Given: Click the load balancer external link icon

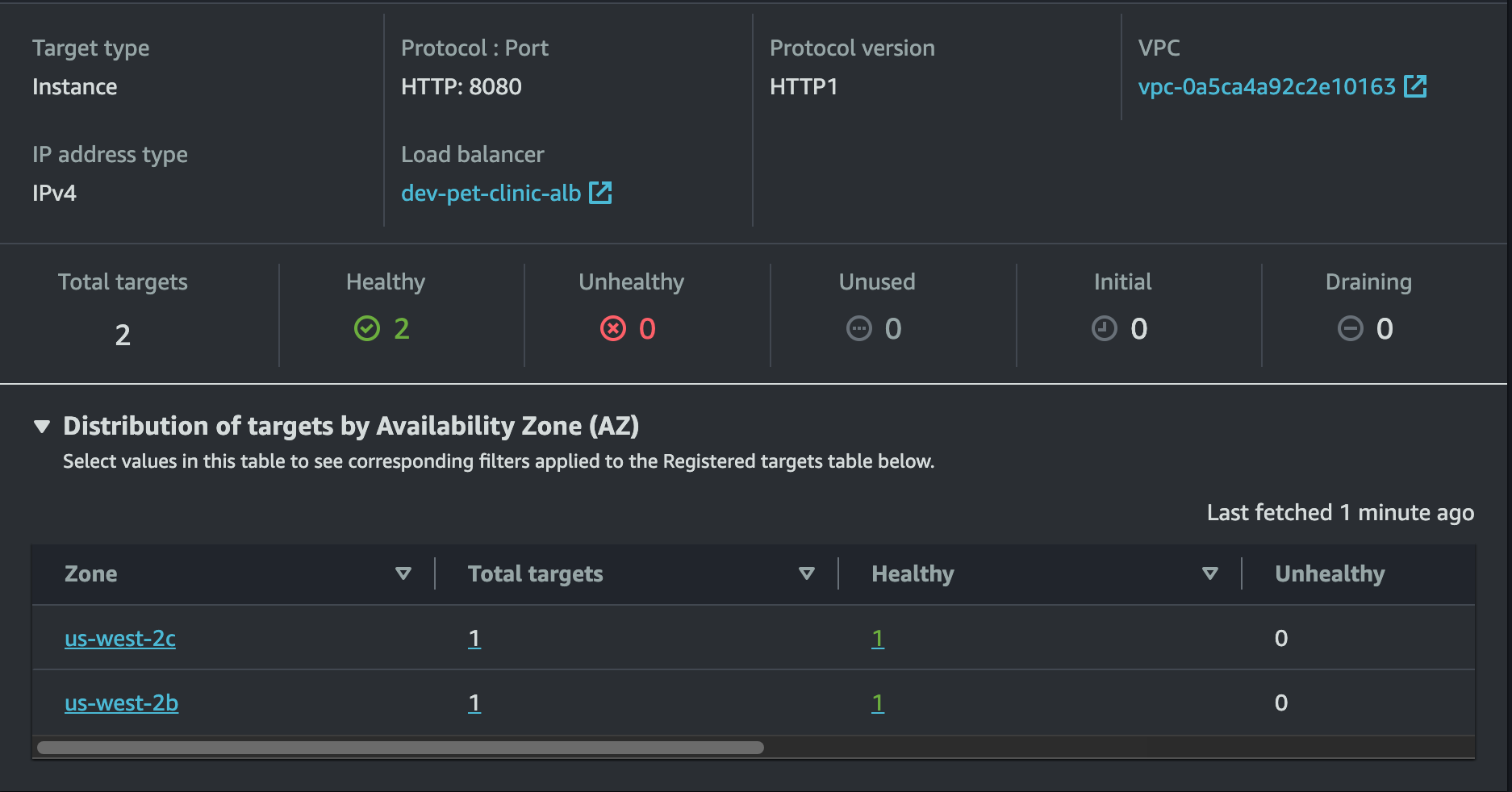Looking at the screenshot, I should click(x=600, y=193).
